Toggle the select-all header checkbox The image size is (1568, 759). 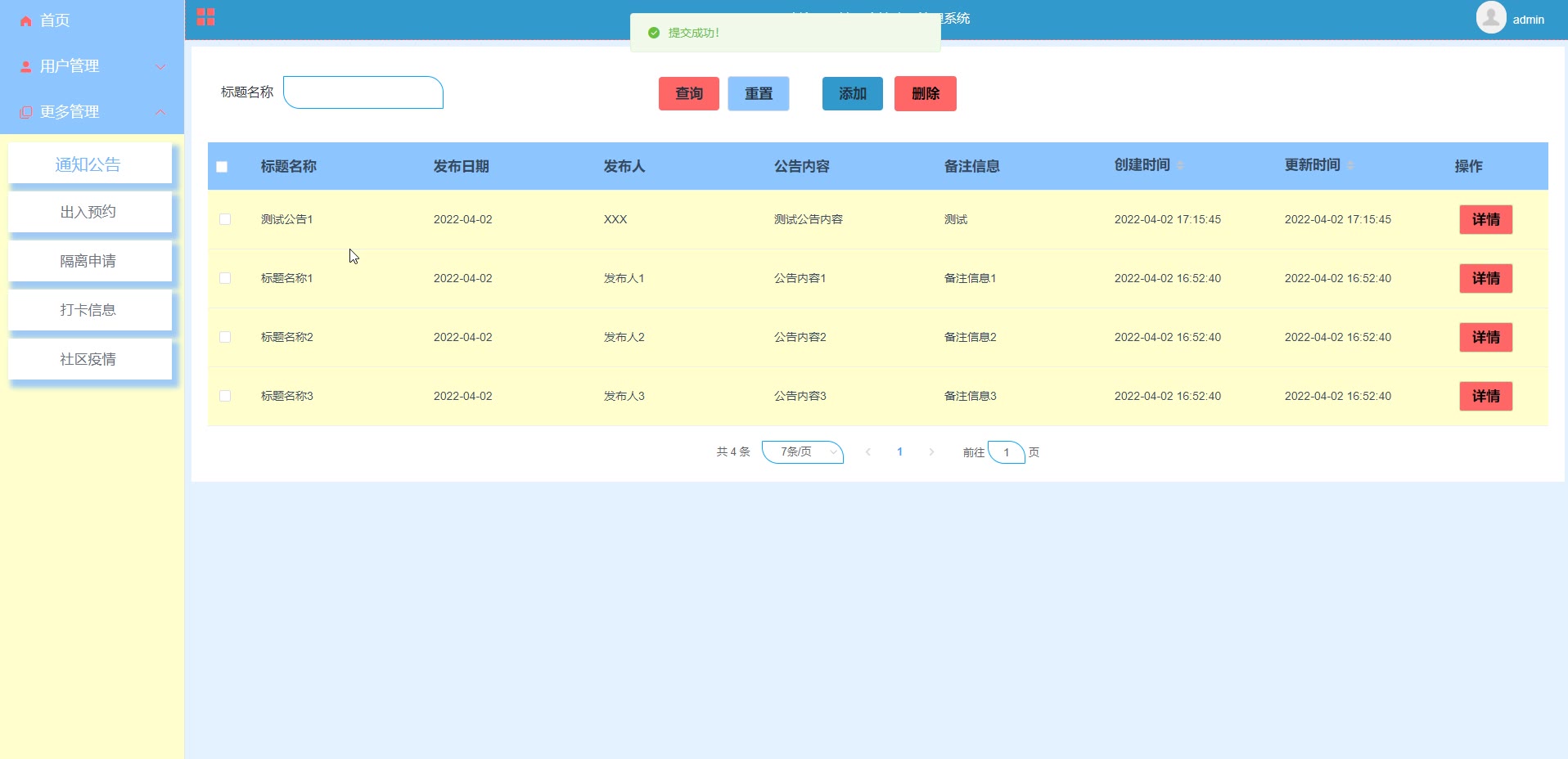[222, 167]
